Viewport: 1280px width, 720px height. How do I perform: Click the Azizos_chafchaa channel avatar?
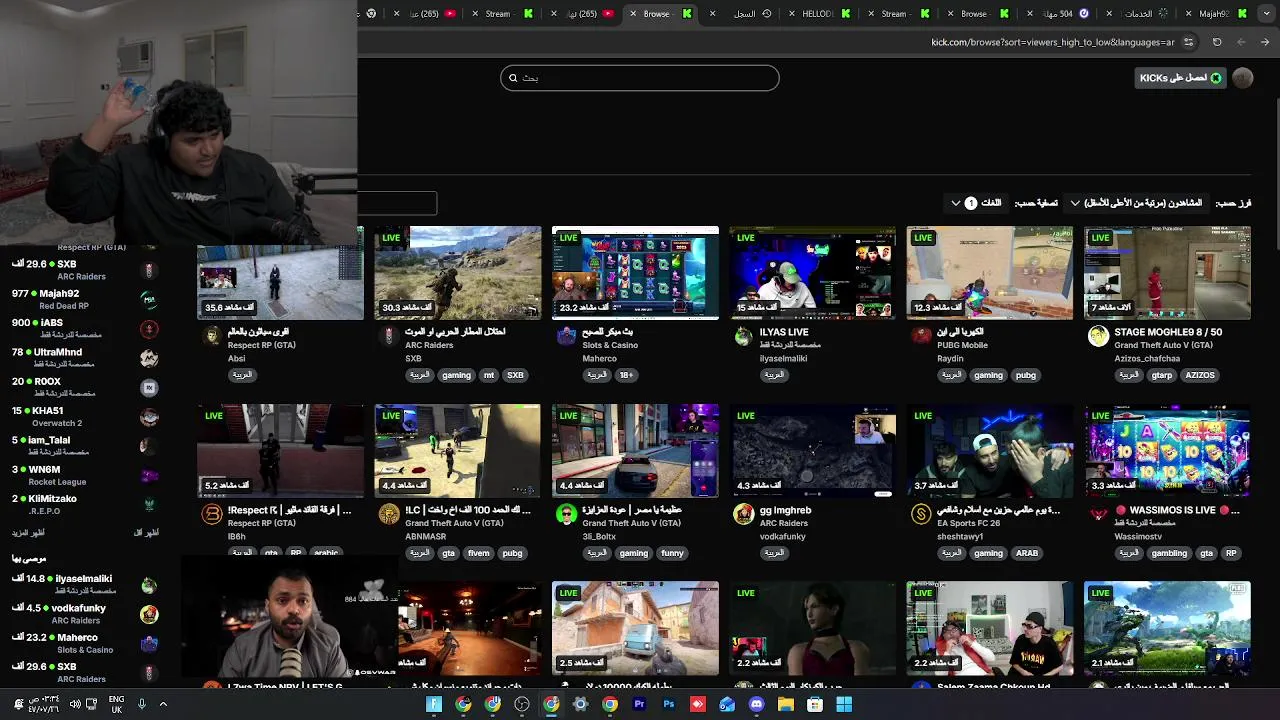tap(1098, 336)
